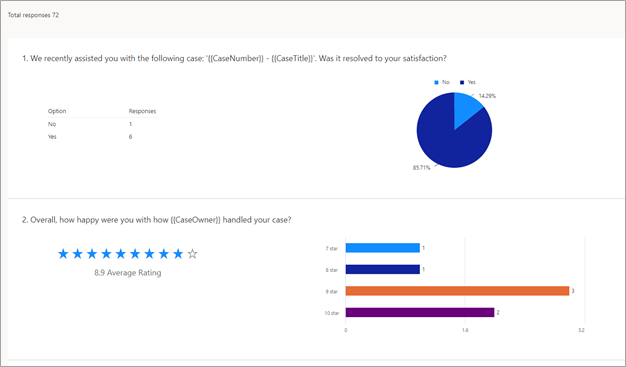Click the '8.9 Average Rating' text
The height and width of the screenshot is (367, 626).
128,273
